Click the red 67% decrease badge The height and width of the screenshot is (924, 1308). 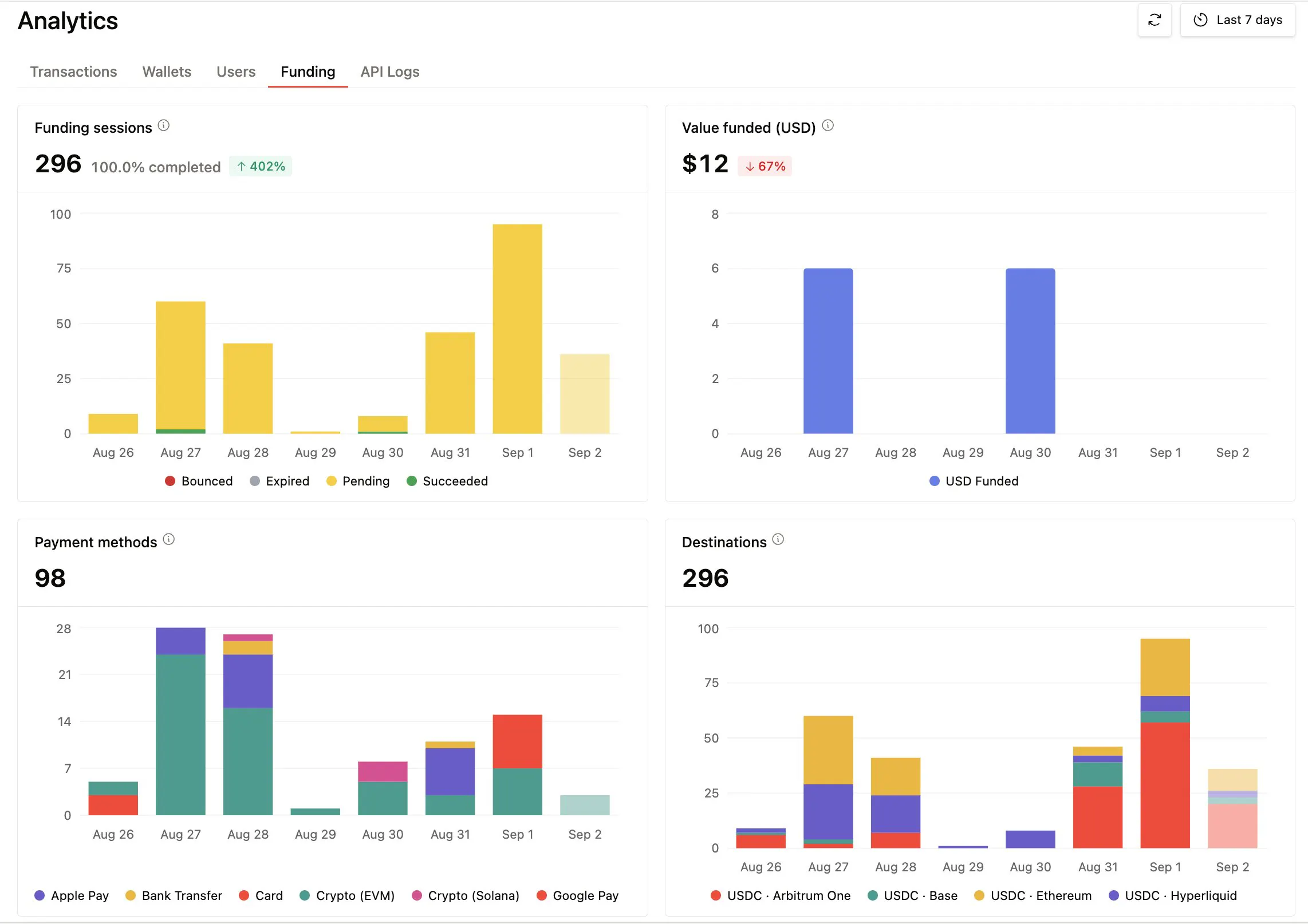click(x=765, y=166)
